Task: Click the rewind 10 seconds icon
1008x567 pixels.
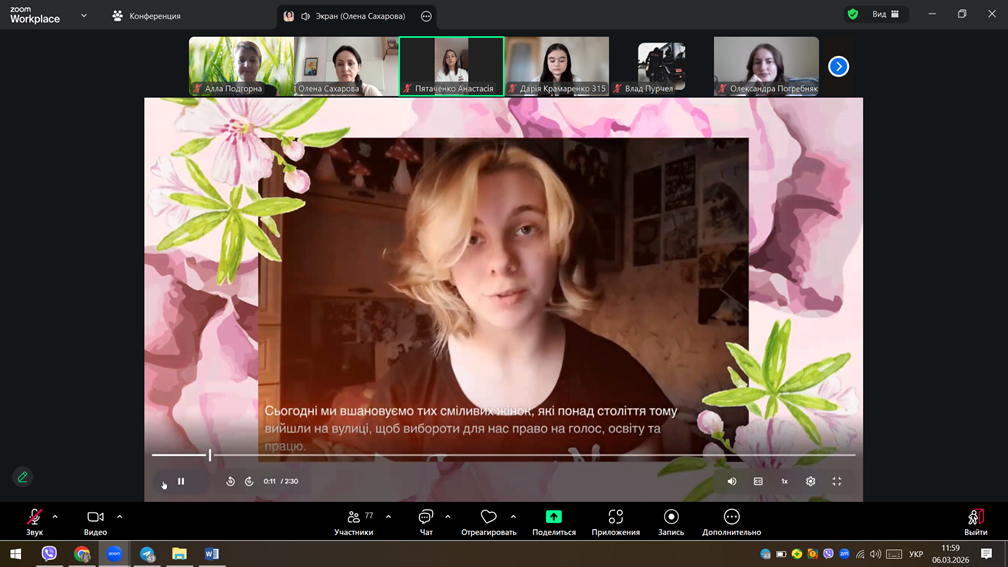Action: (x=230, y=481)
